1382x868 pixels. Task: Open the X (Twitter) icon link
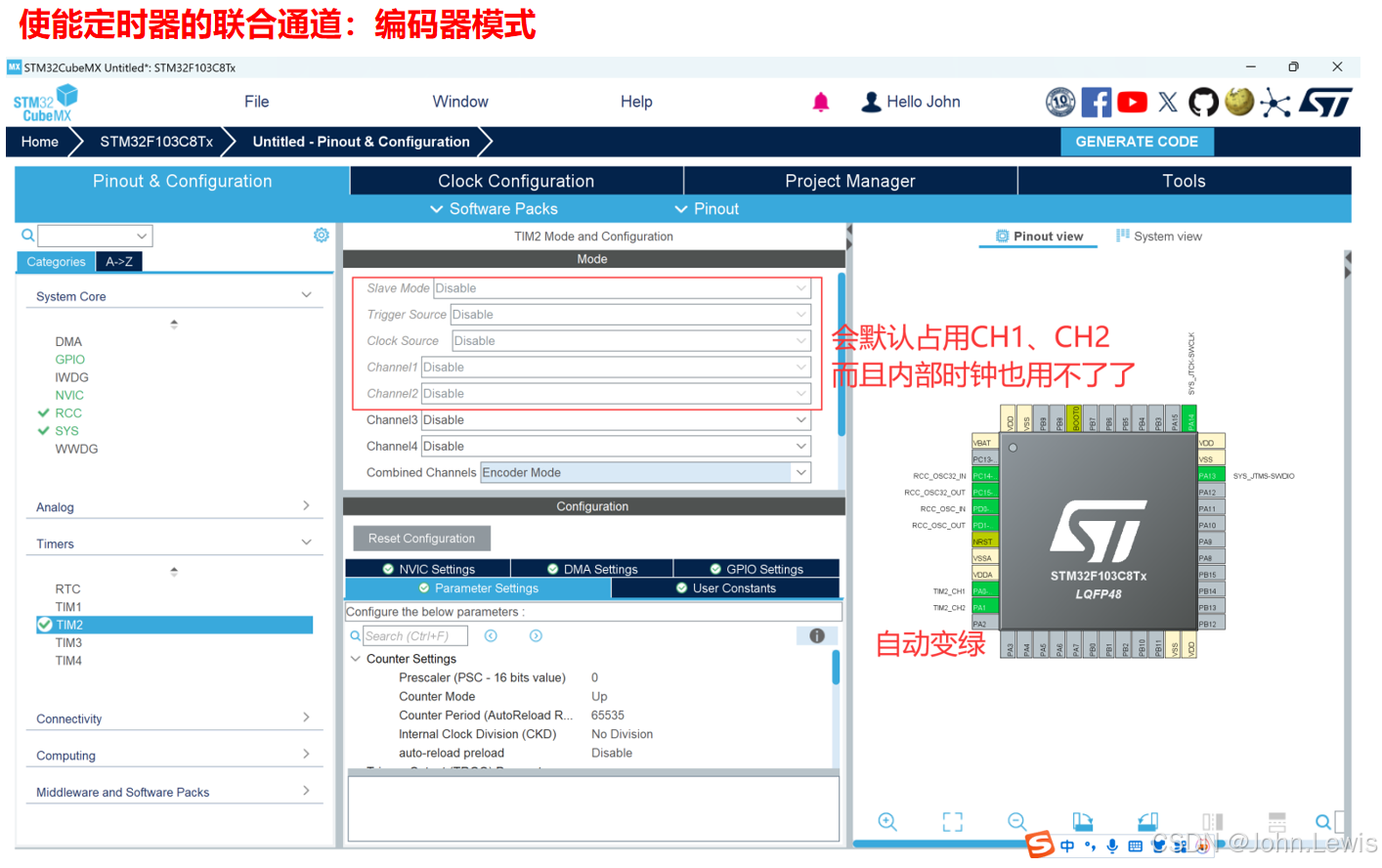tap(1168, 102)
